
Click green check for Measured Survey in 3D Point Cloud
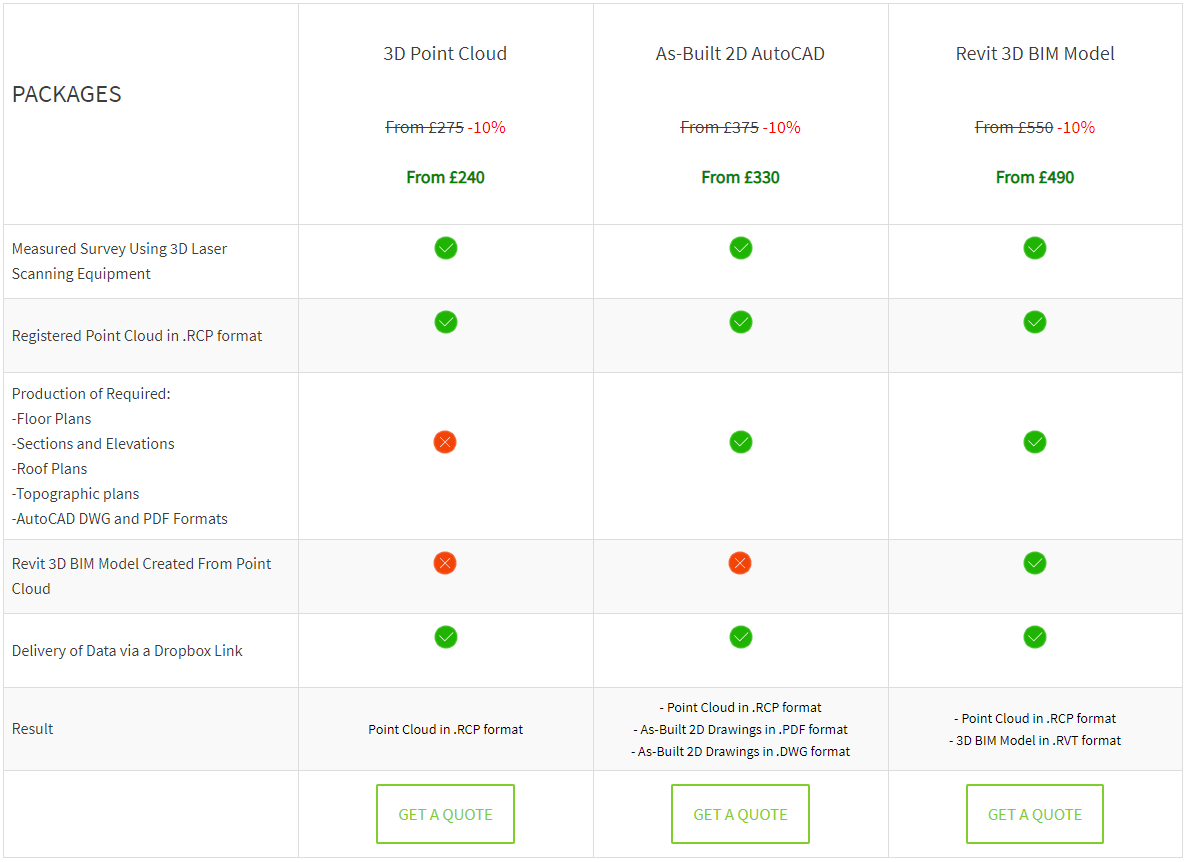pos(446,248)
